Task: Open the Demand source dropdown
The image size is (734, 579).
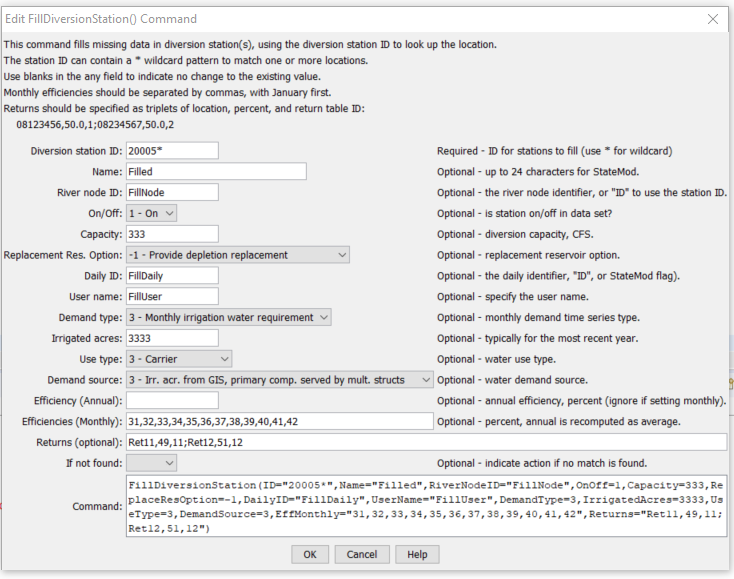Action: (x=279, y=380)
